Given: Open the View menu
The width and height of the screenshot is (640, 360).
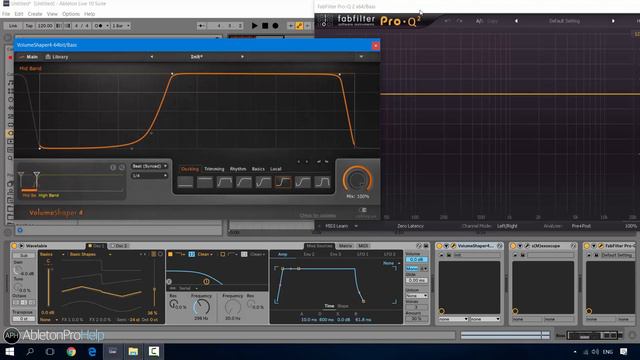Looking at the screenshot, I should click(52, 14).
